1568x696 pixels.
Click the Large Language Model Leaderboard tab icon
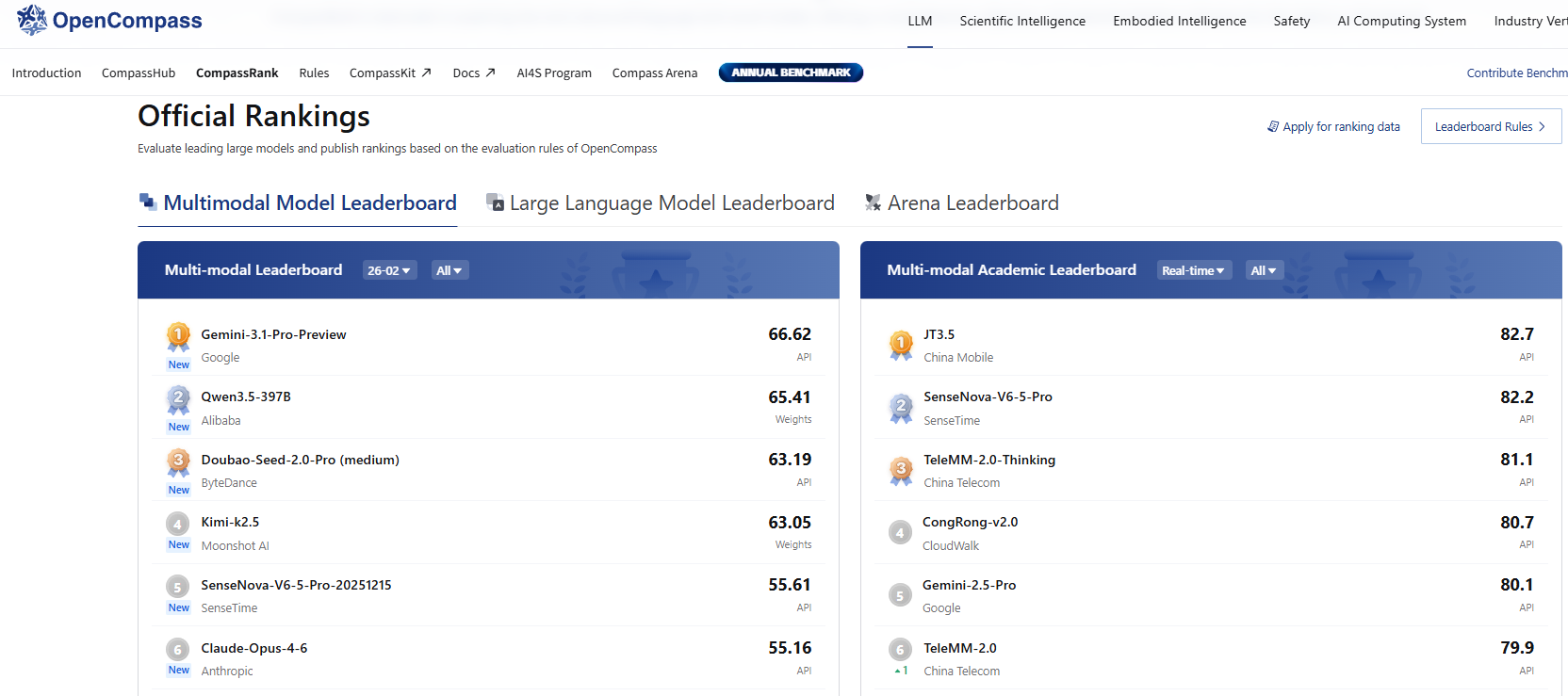495,202
